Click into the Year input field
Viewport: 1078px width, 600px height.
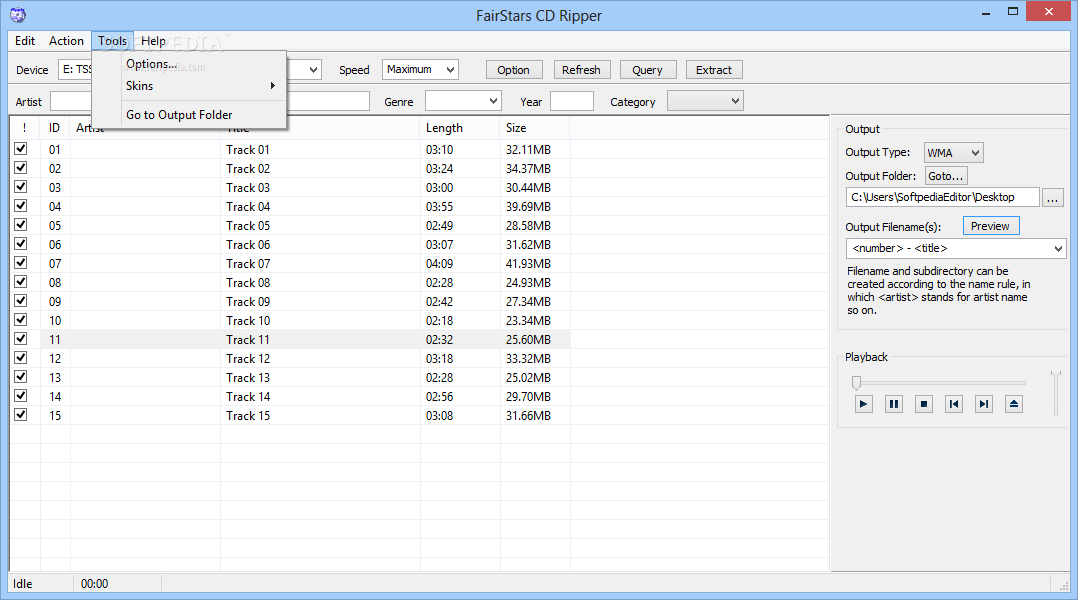(572, 101)
